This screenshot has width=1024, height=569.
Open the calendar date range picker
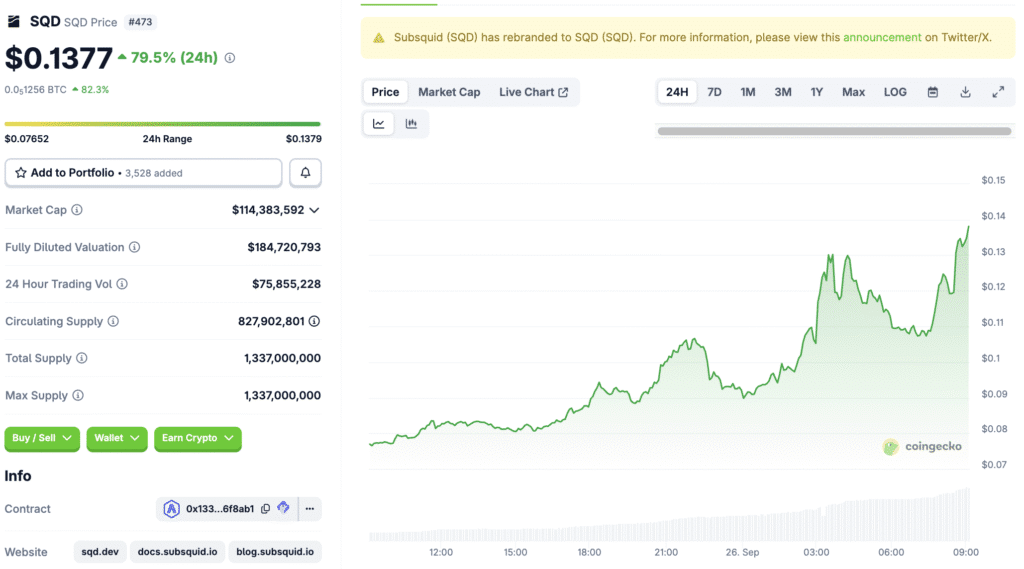click(x=933, y=92)
